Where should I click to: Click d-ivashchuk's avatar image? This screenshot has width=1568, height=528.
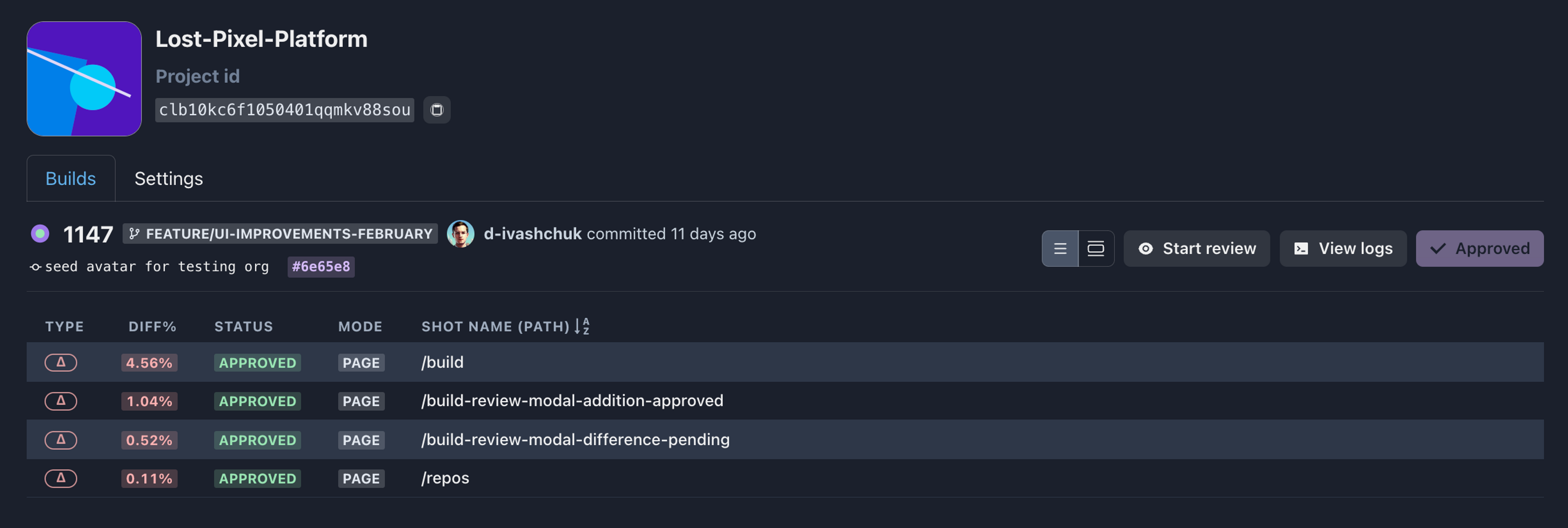tap(460, 233)
